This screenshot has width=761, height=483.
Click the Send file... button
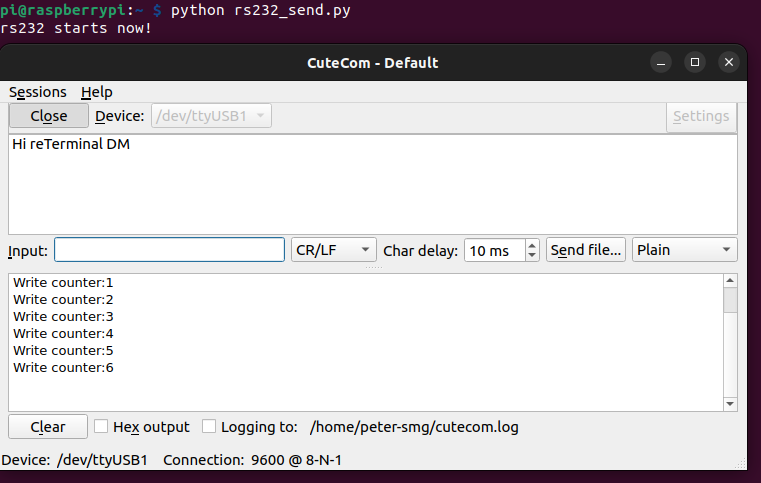(587, 250)
